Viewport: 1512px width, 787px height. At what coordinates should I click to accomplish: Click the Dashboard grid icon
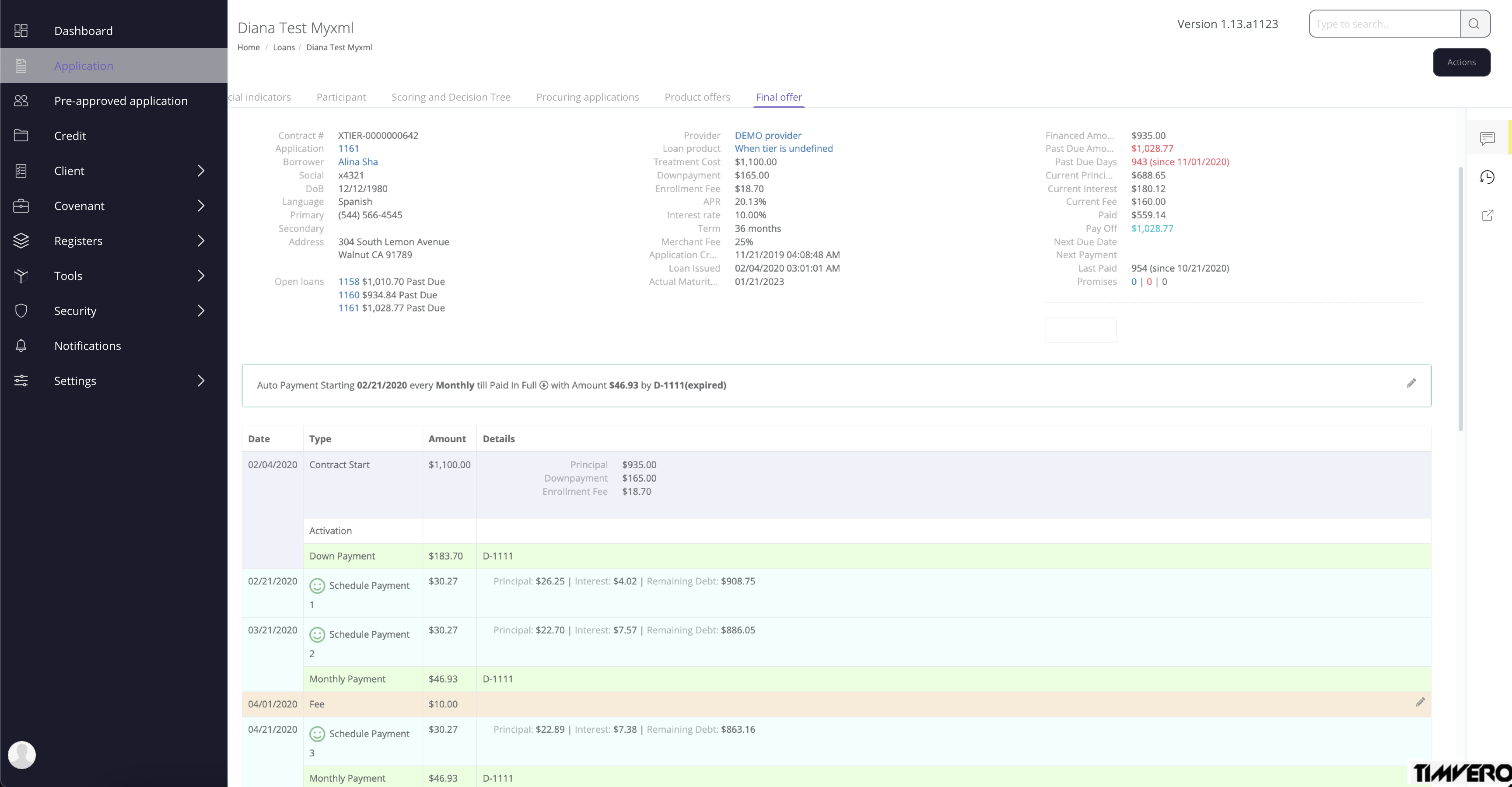21,31
